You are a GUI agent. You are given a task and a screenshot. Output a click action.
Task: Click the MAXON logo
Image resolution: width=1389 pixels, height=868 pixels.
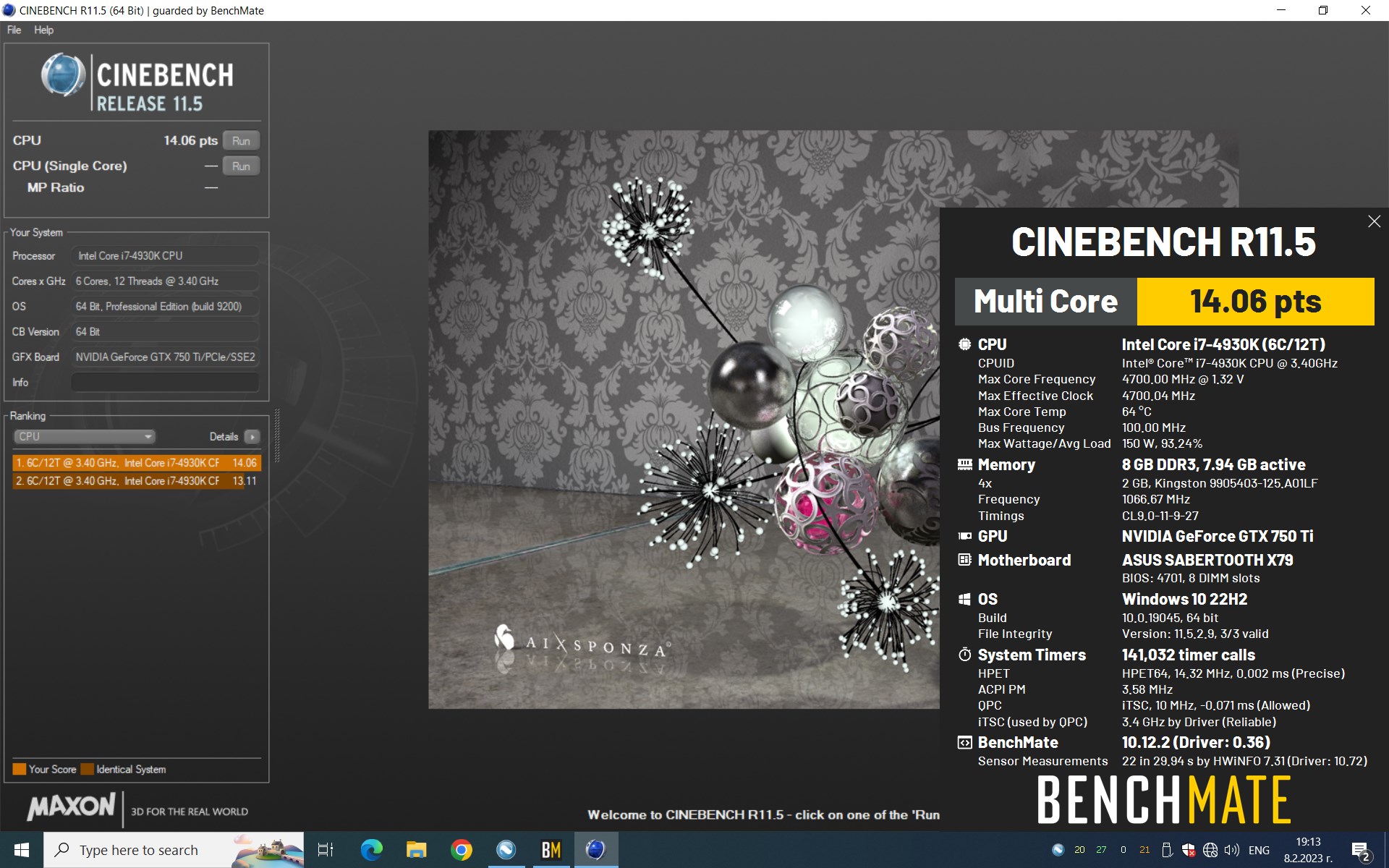pyautogui.click(x=72, y=806)
